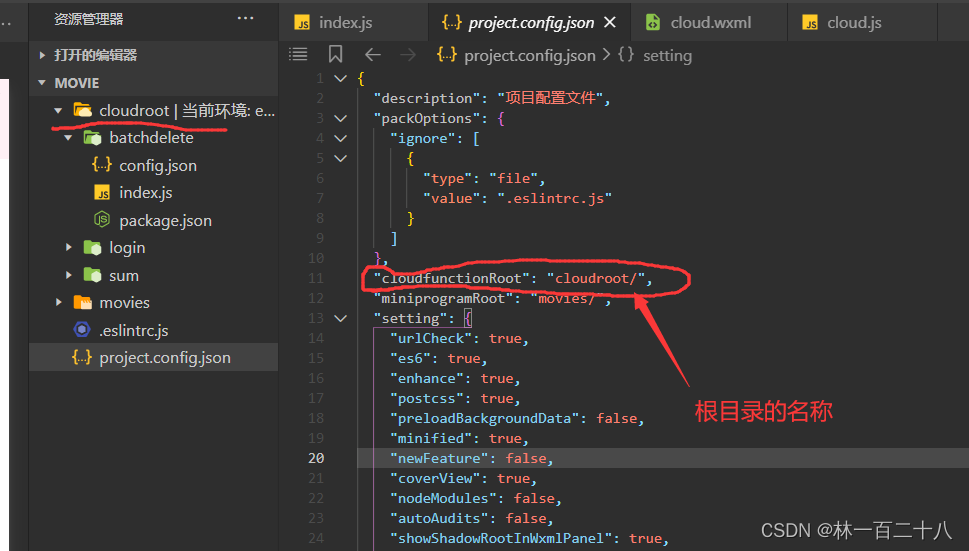Collapse the cloudroot folder
This screenshot has height=551, width=969.
[x=58, y=111]
